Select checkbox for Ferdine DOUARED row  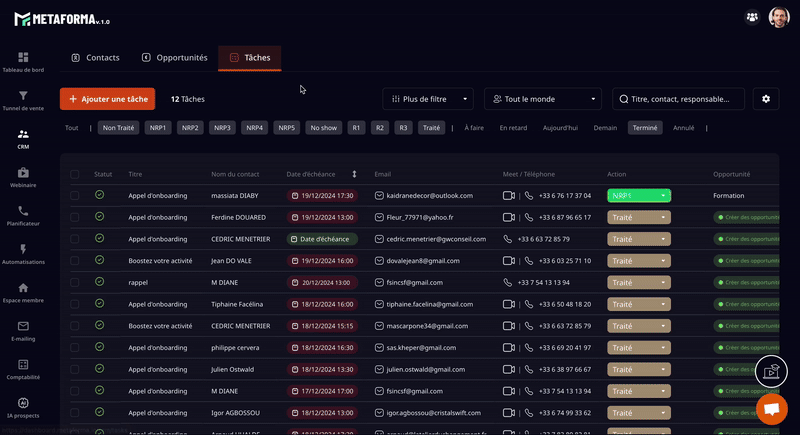click(x=75, y=217)
